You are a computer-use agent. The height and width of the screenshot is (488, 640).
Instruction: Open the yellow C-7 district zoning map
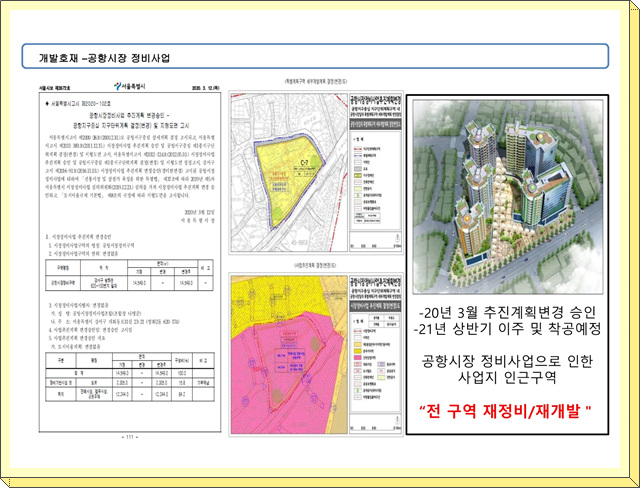click(289, 172)
